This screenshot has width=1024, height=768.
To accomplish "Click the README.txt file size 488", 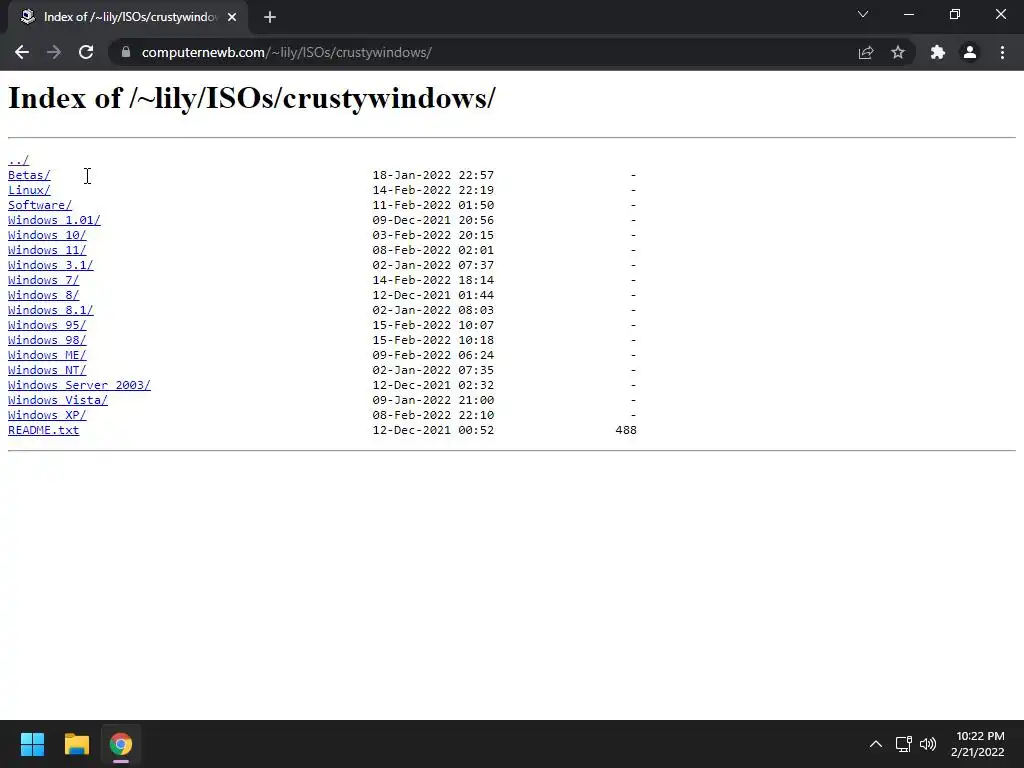I will (626, 430).
